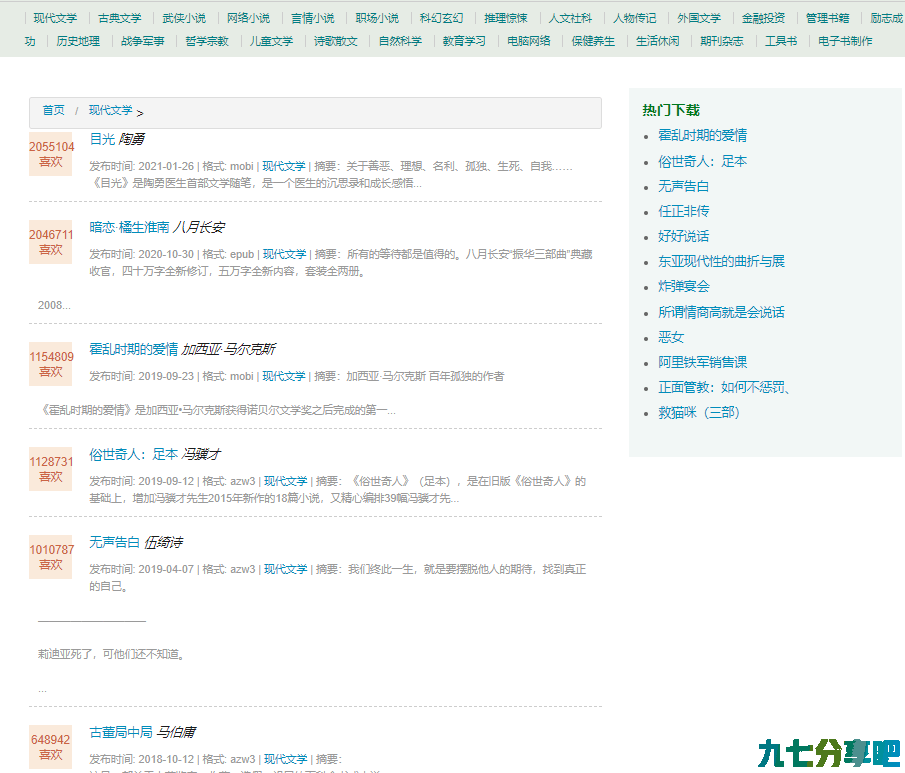Open the book title 目光
905x773 pixels.
[x=103, y=139]
